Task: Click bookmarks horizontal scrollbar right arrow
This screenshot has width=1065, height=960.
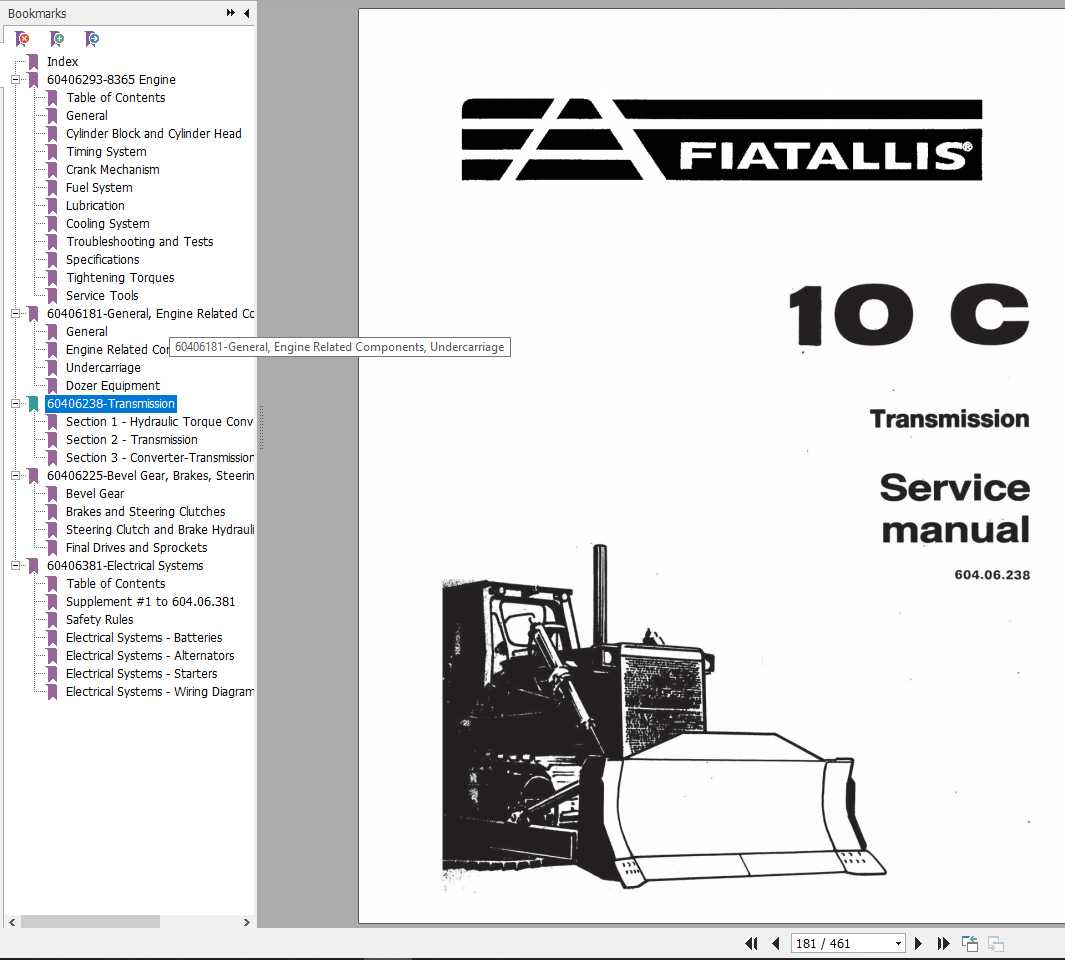Action: coord(247,922)
